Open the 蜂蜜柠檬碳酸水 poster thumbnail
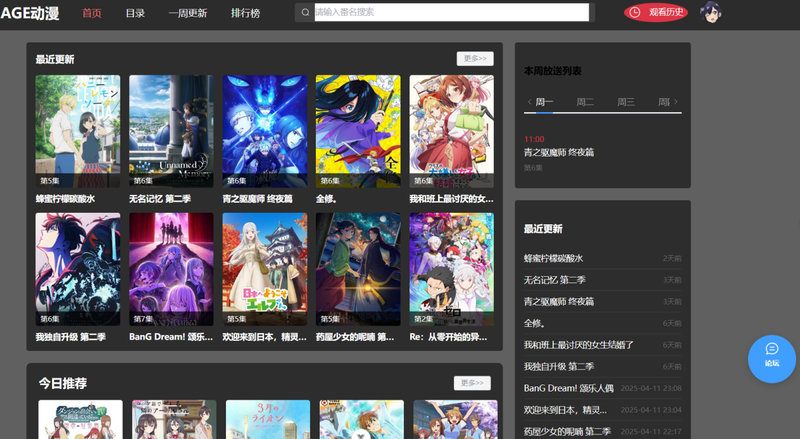 coord(78,131)
